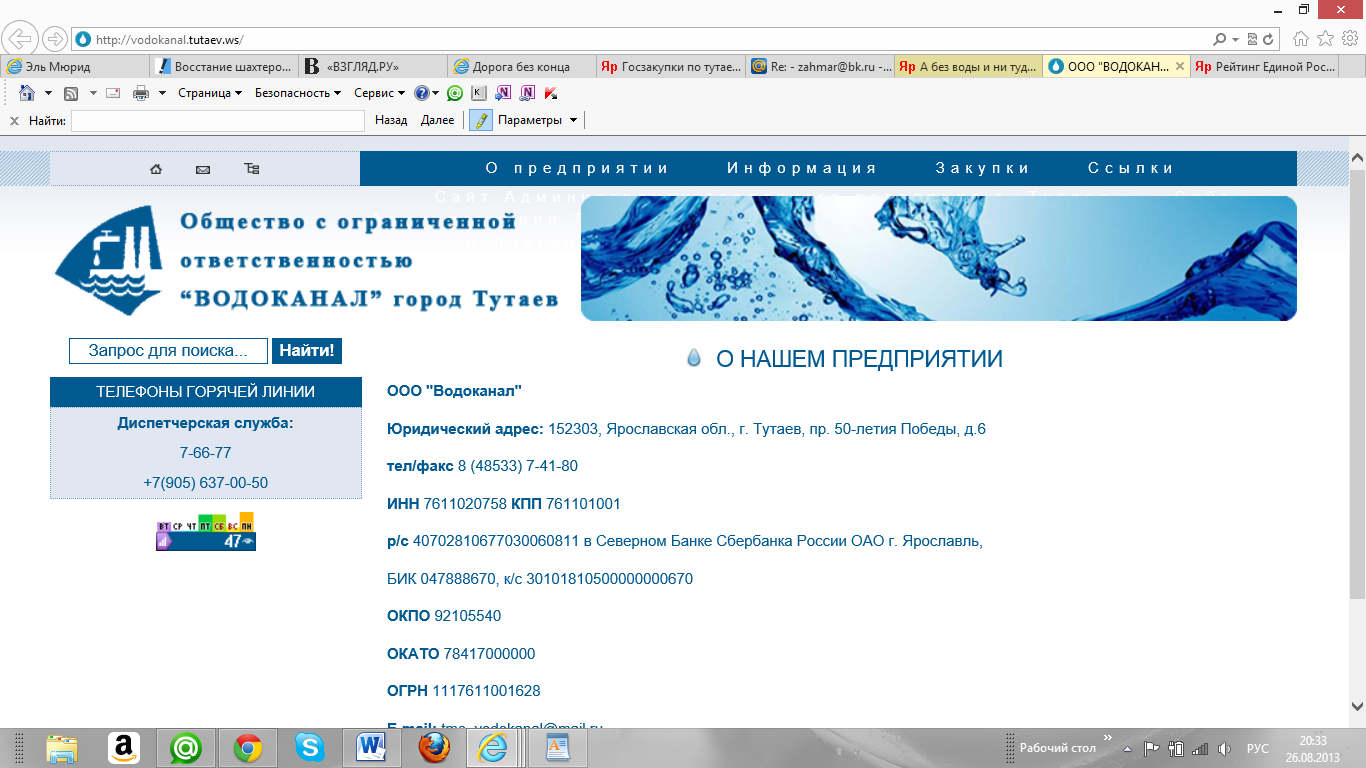Open 'Ссылки' site menu item

tap(1131, 168)
